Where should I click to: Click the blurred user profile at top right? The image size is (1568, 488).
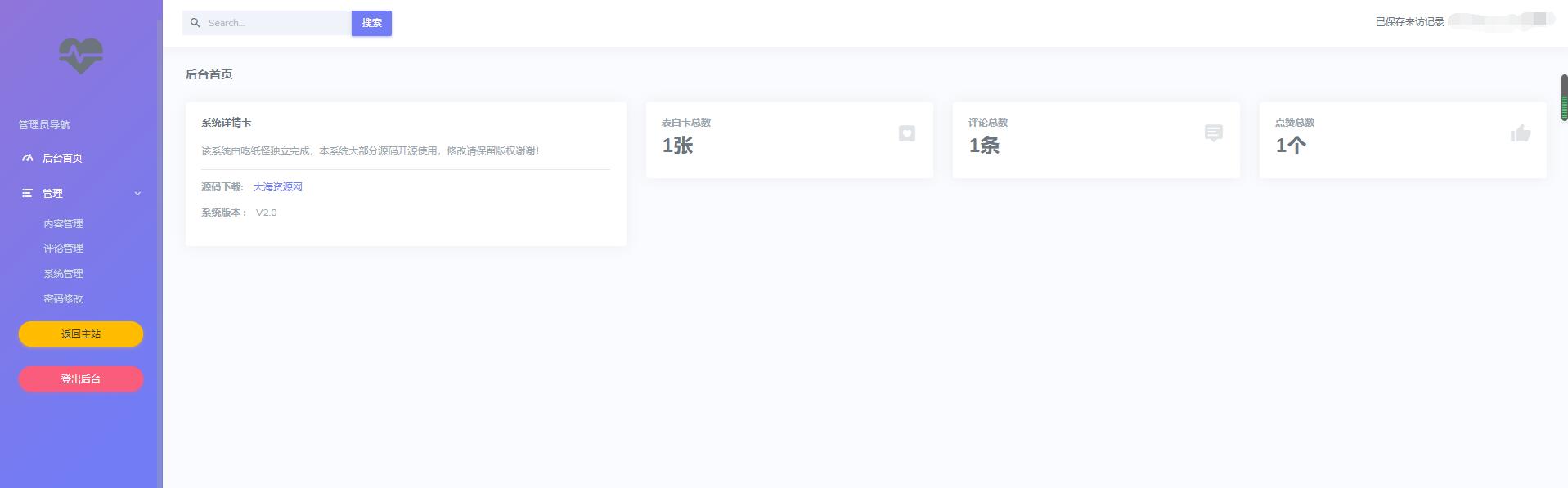(x=1498, y=20)
